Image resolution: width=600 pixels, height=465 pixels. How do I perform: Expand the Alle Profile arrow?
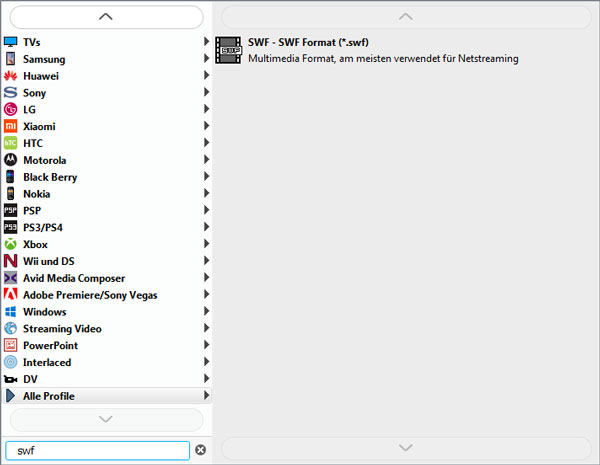pos(206,396)
